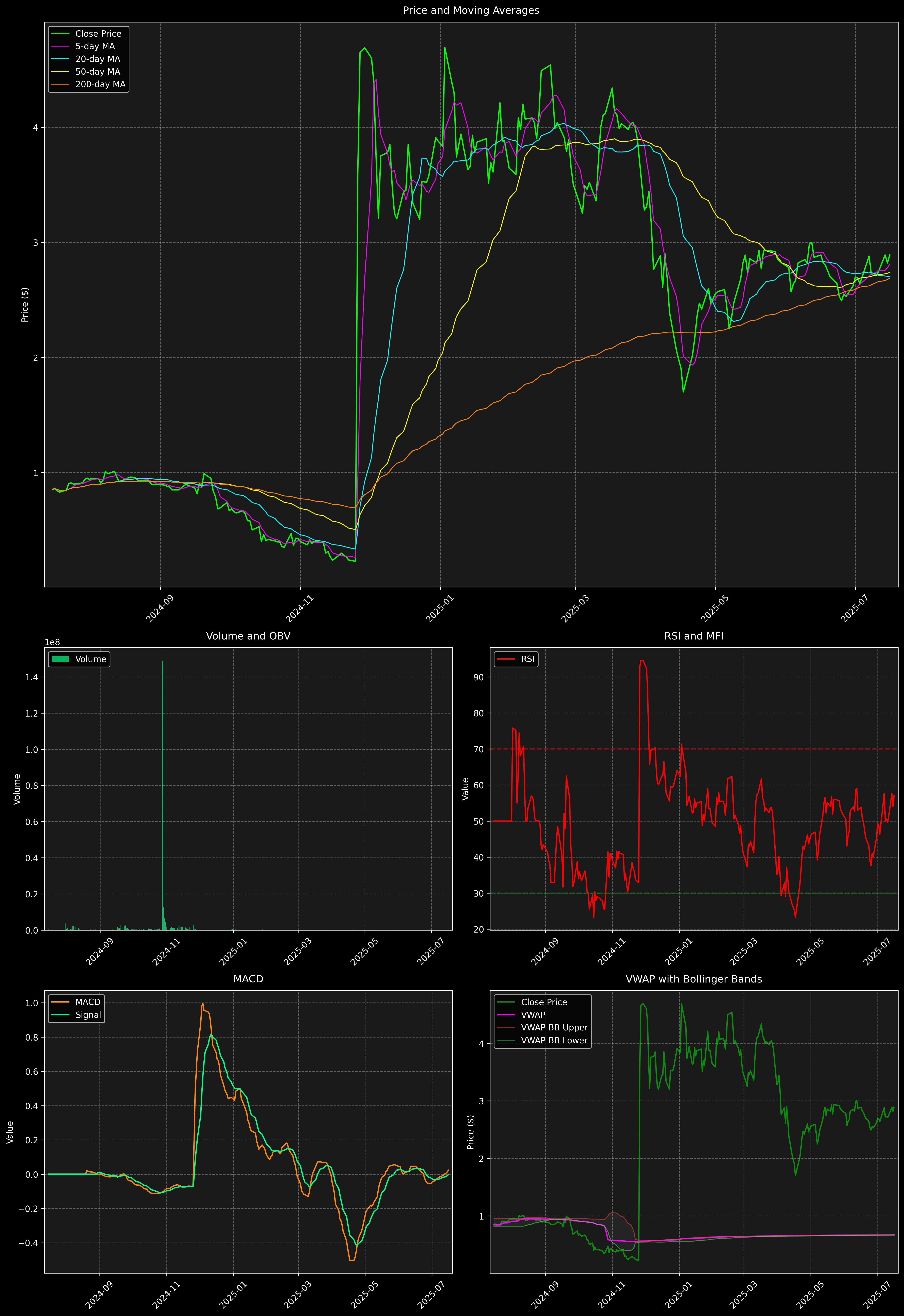Click the '90' y-axis tick on RSI chart
The height and width of the screenshot is (1316, 904).
pyautogui.click(x=479, y=677)
